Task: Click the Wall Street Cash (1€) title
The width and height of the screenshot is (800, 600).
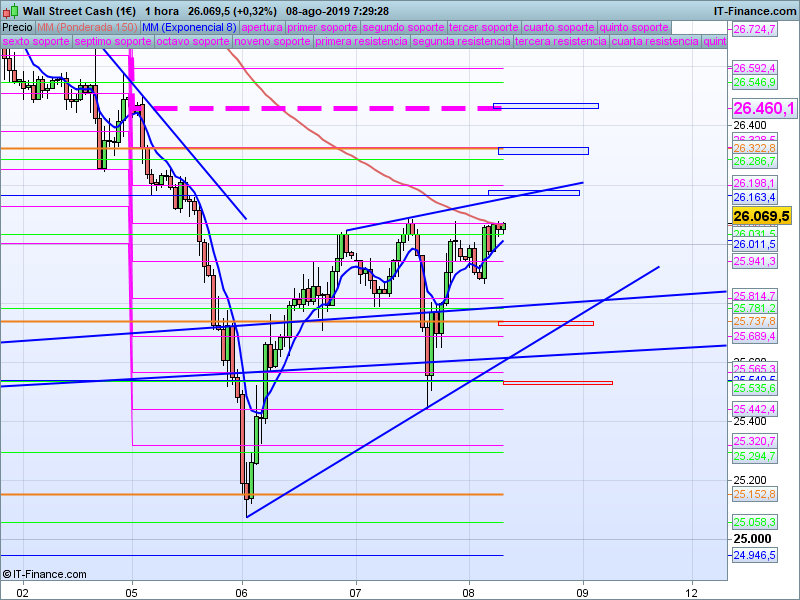Action: [x=80, y=11]
